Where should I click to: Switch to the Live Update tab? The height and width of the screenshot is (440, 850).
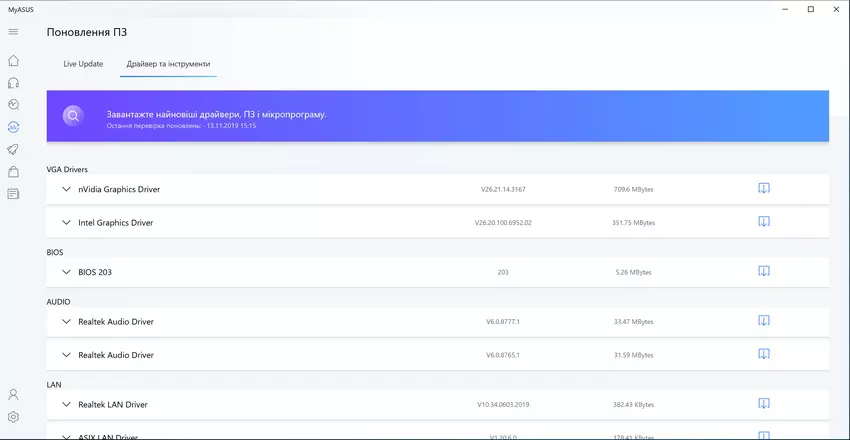[83, 64]
